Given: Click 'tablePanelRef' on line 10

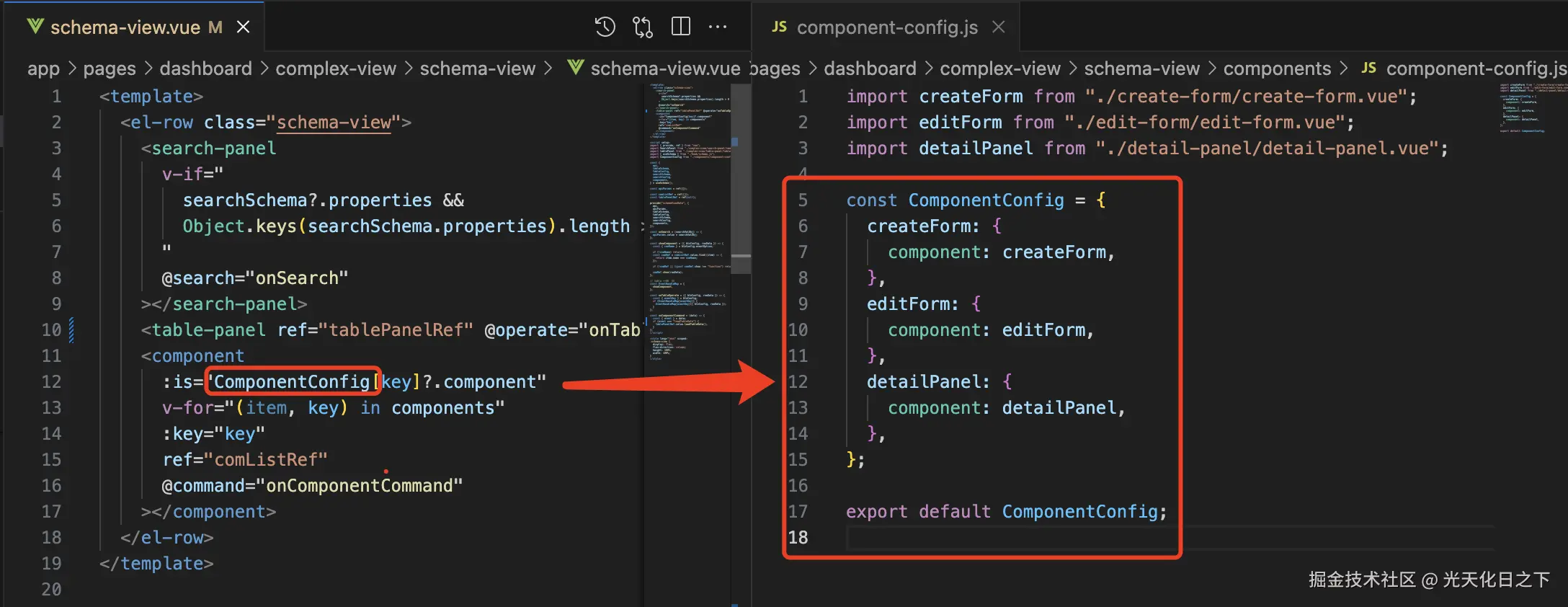Looking at the screenshot, I should (396, 329).
